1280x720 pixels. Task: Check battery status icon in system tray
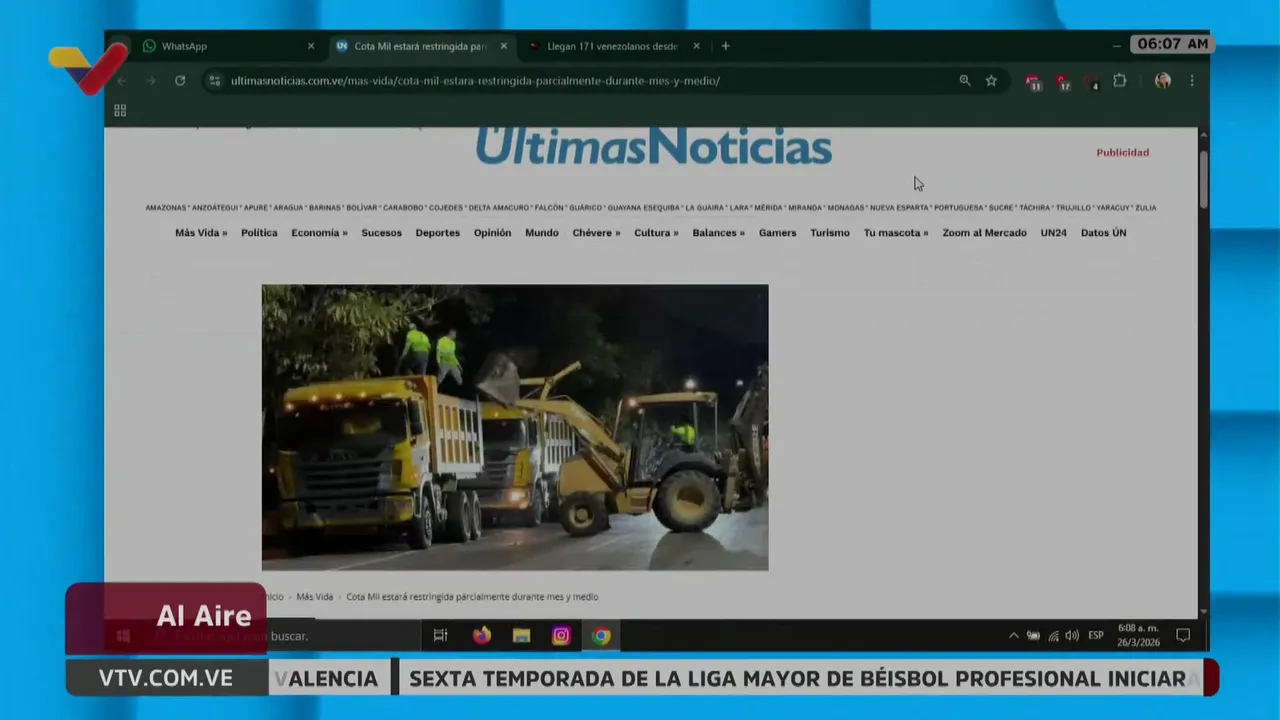1033,636
